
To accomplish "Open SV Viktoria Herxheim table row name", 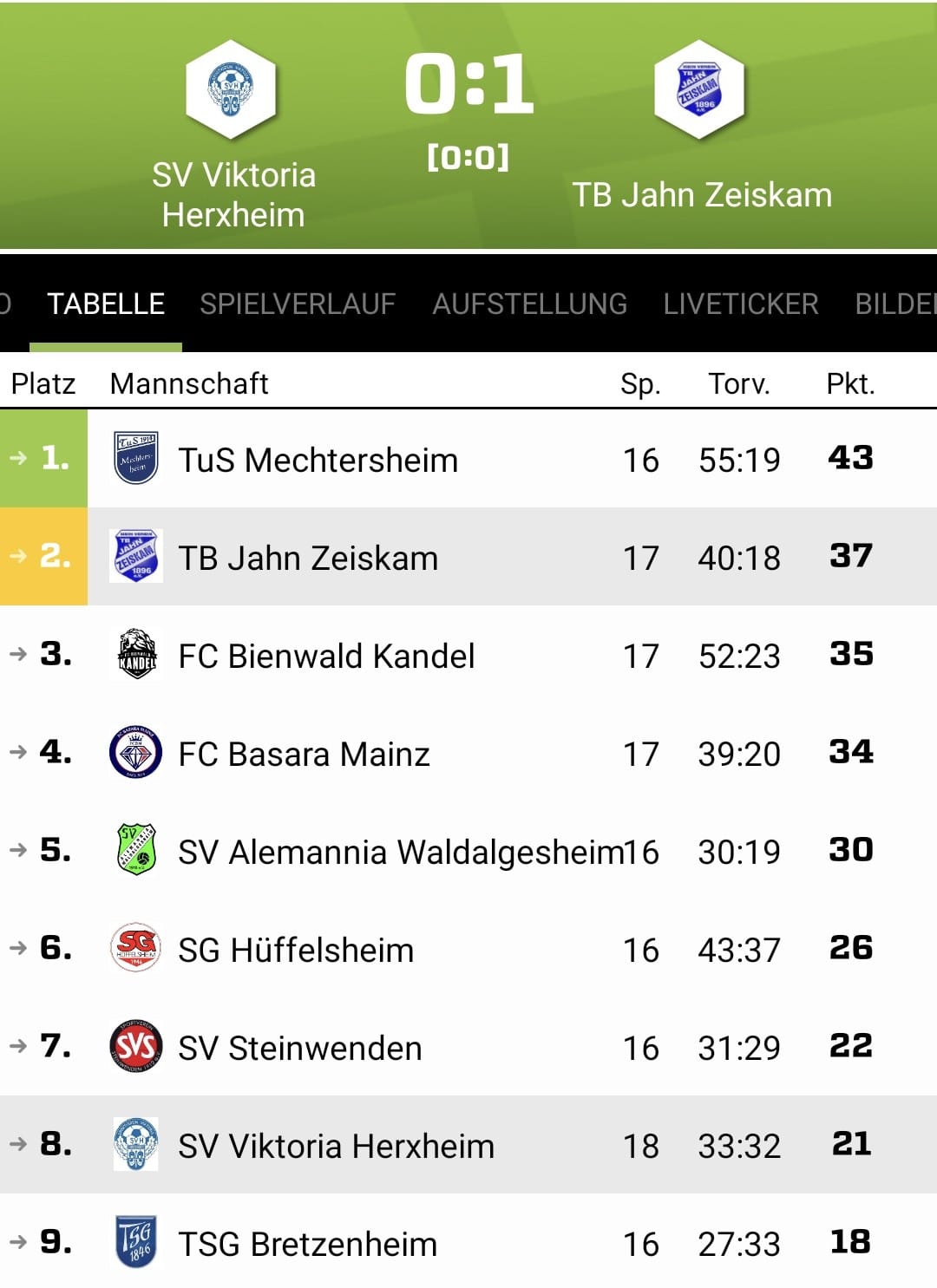I will 336,1146.
